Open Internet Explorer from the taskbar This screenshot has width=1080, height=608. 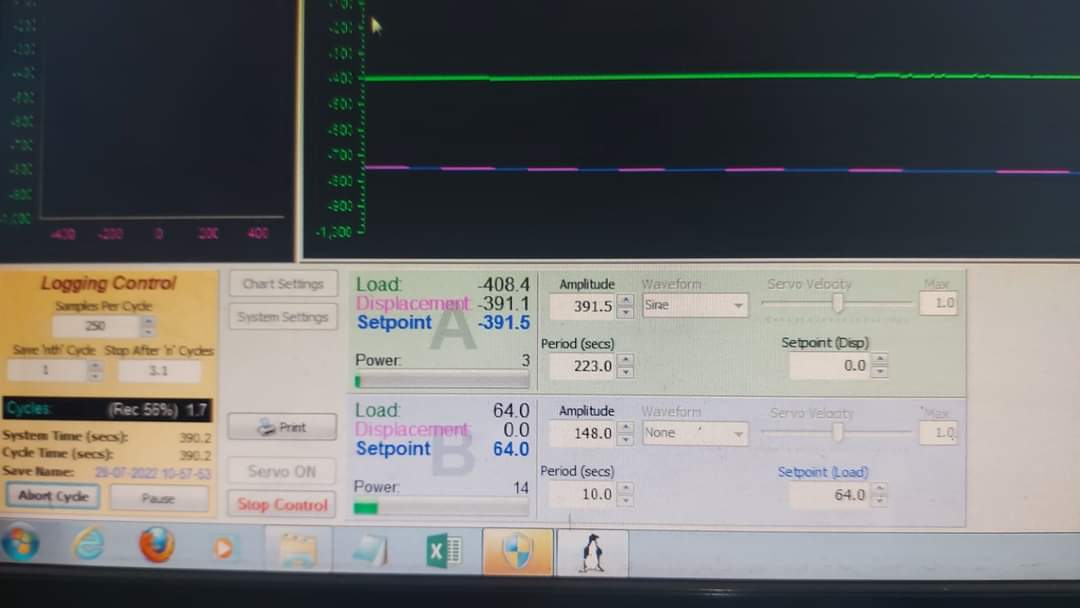point(89,545)
